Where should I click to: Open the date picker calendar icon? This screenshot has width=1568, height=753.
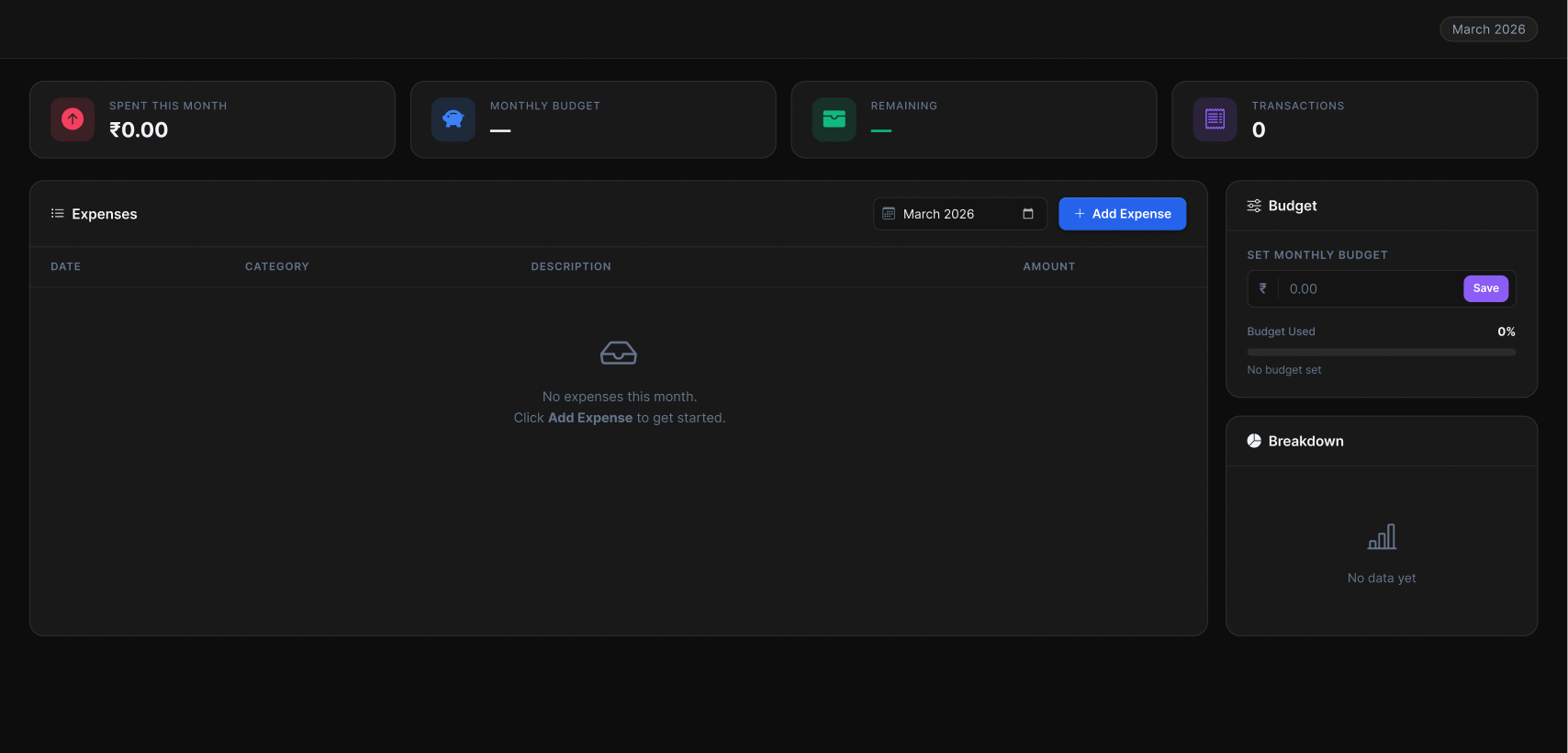pyautogui.click(x=1028, y=214)
